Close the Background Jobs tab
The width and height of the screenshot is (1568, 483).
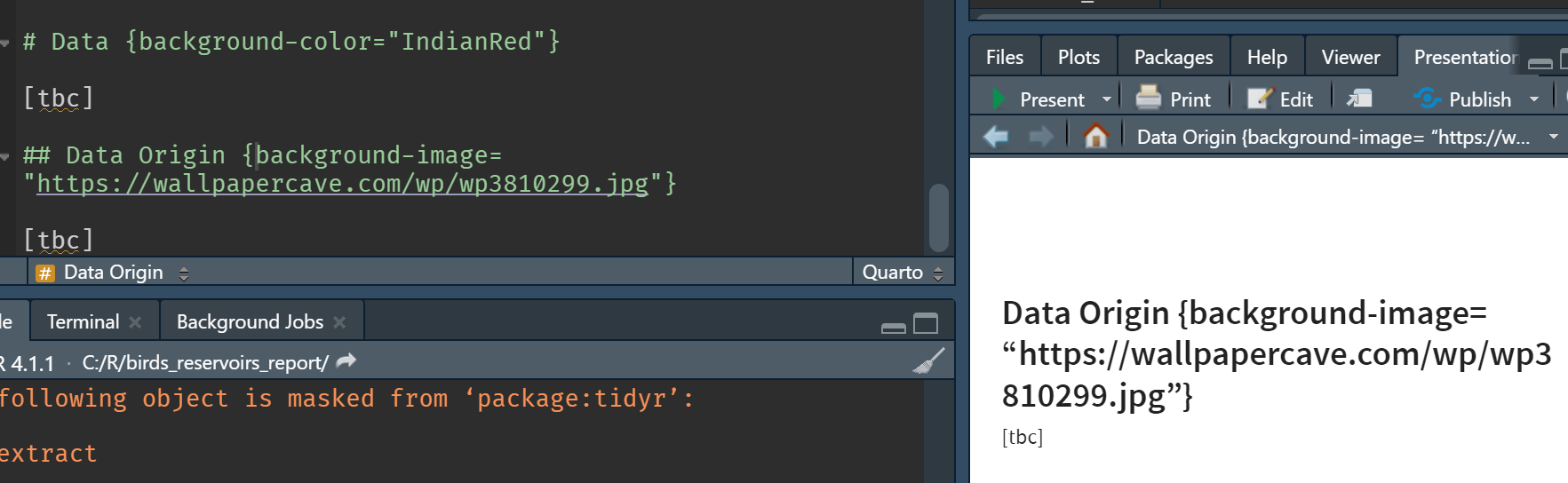(339, 322)
